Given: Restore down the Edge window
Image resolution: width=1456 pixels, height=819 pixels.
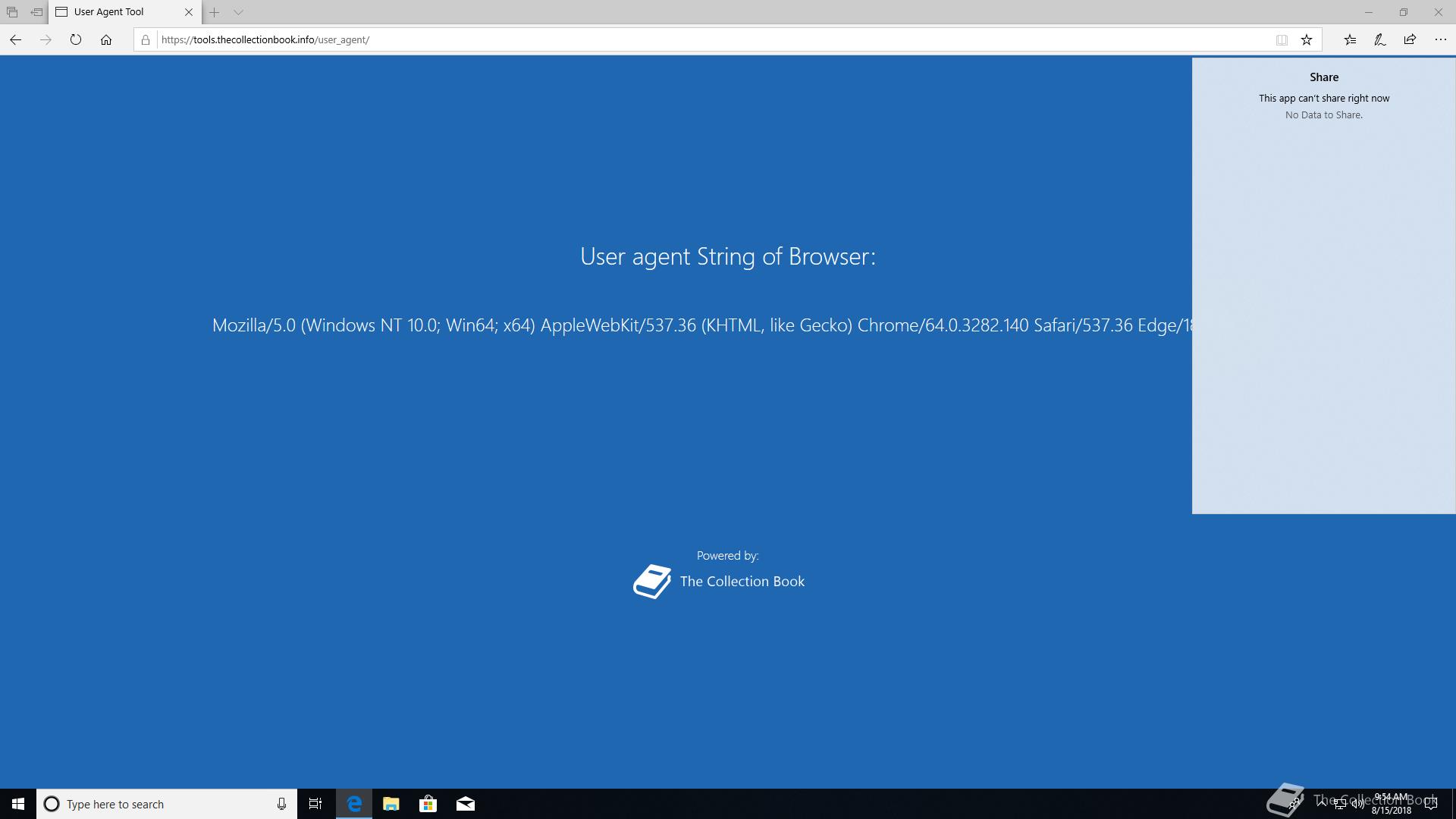Looking at the screenshot, I should point(1404,12).
